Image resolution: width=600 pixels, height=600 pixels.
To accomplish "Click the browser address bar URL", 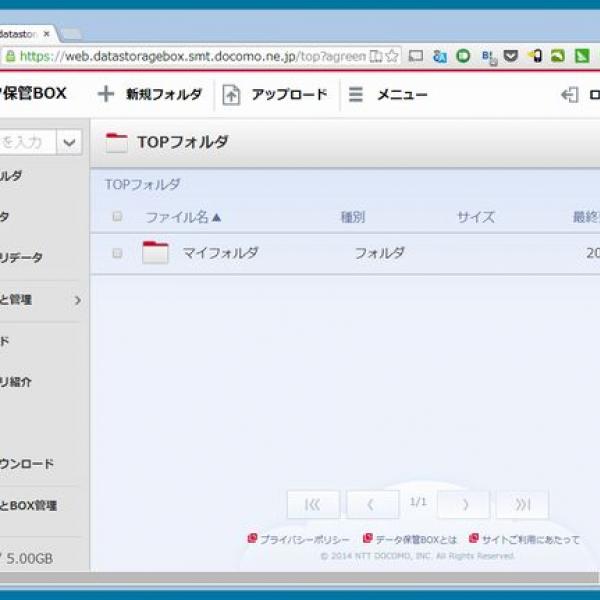I will pos(193,57).
